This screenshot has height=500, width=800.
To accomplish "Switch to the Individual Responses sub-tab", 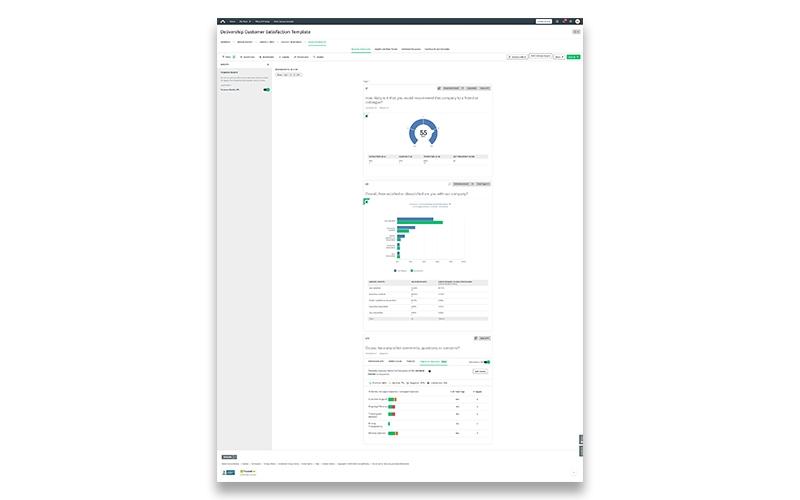I will [411, 49].
